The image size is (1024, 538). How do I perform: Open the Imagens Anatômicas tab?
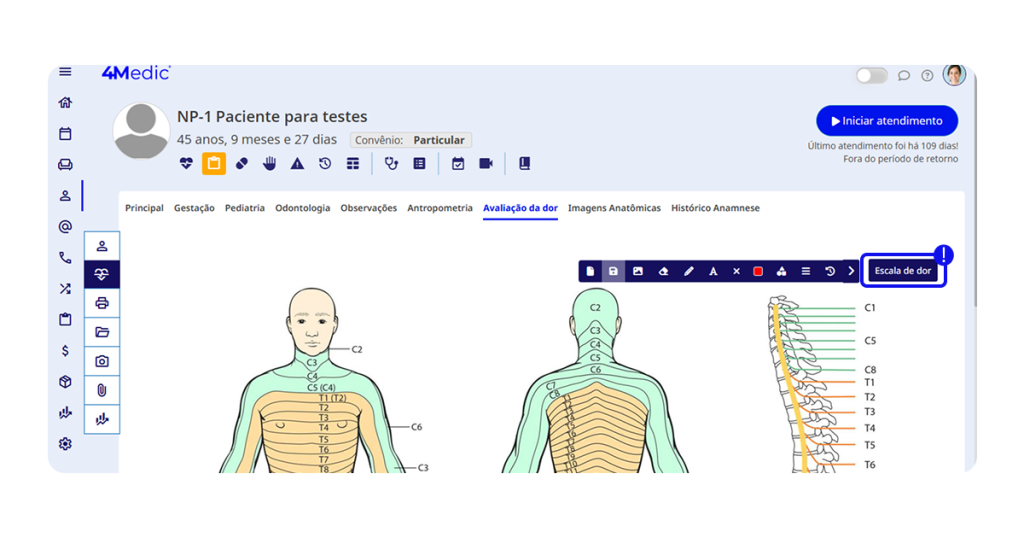(x=614, y=208)
